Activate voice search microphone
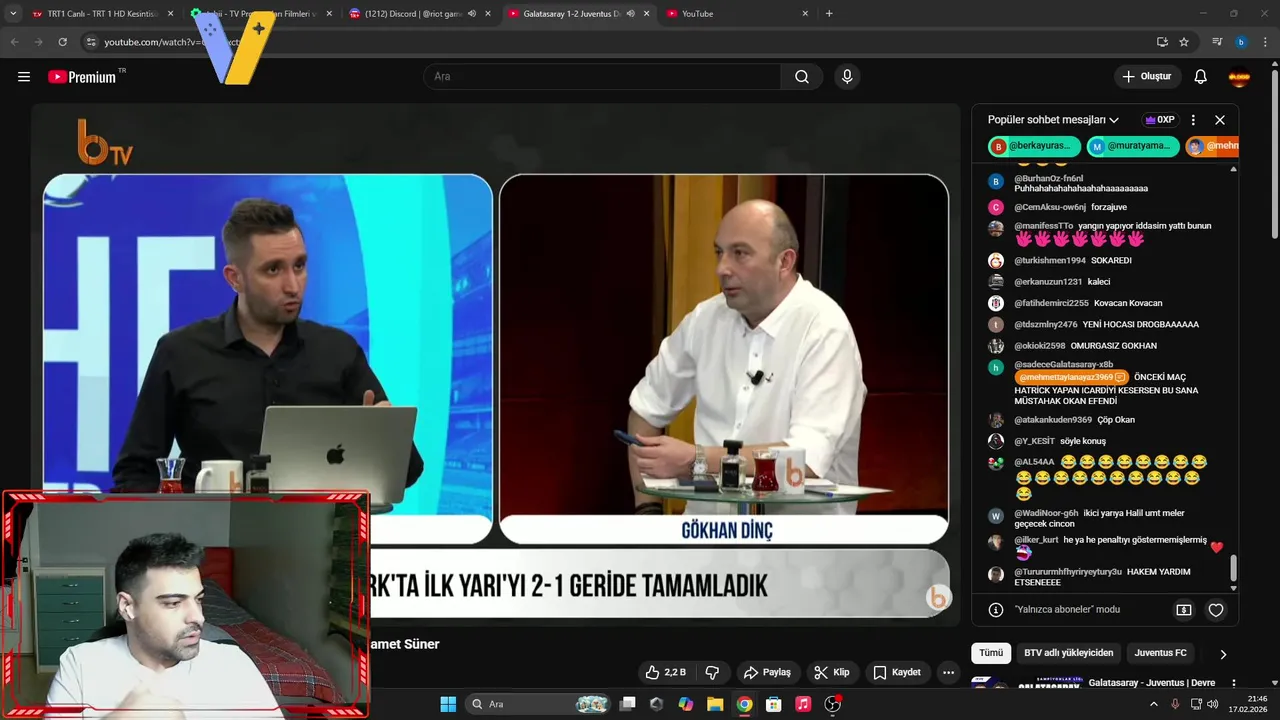Screen dimensions: 1280x720 [x=847, y=77]
